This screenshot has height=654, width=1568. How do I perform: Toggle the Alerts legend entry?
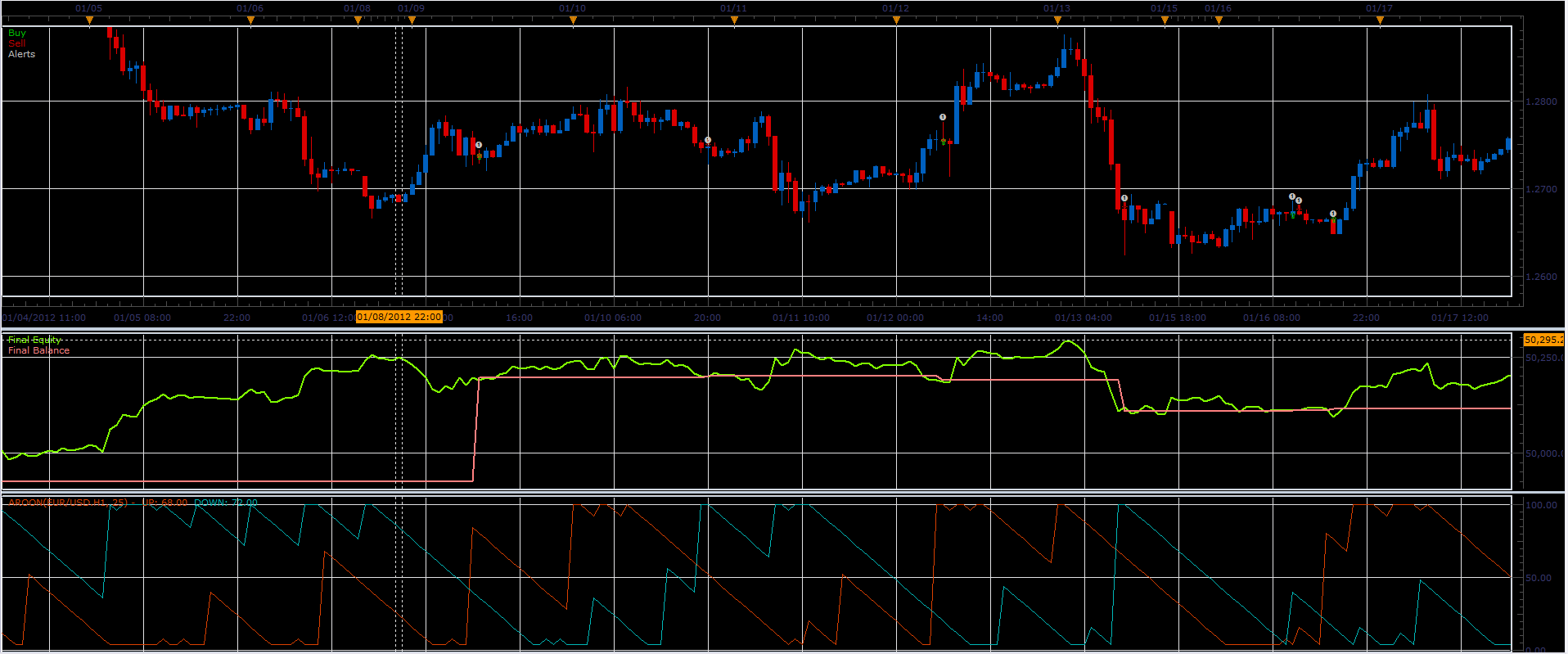[x=22, y=54]
